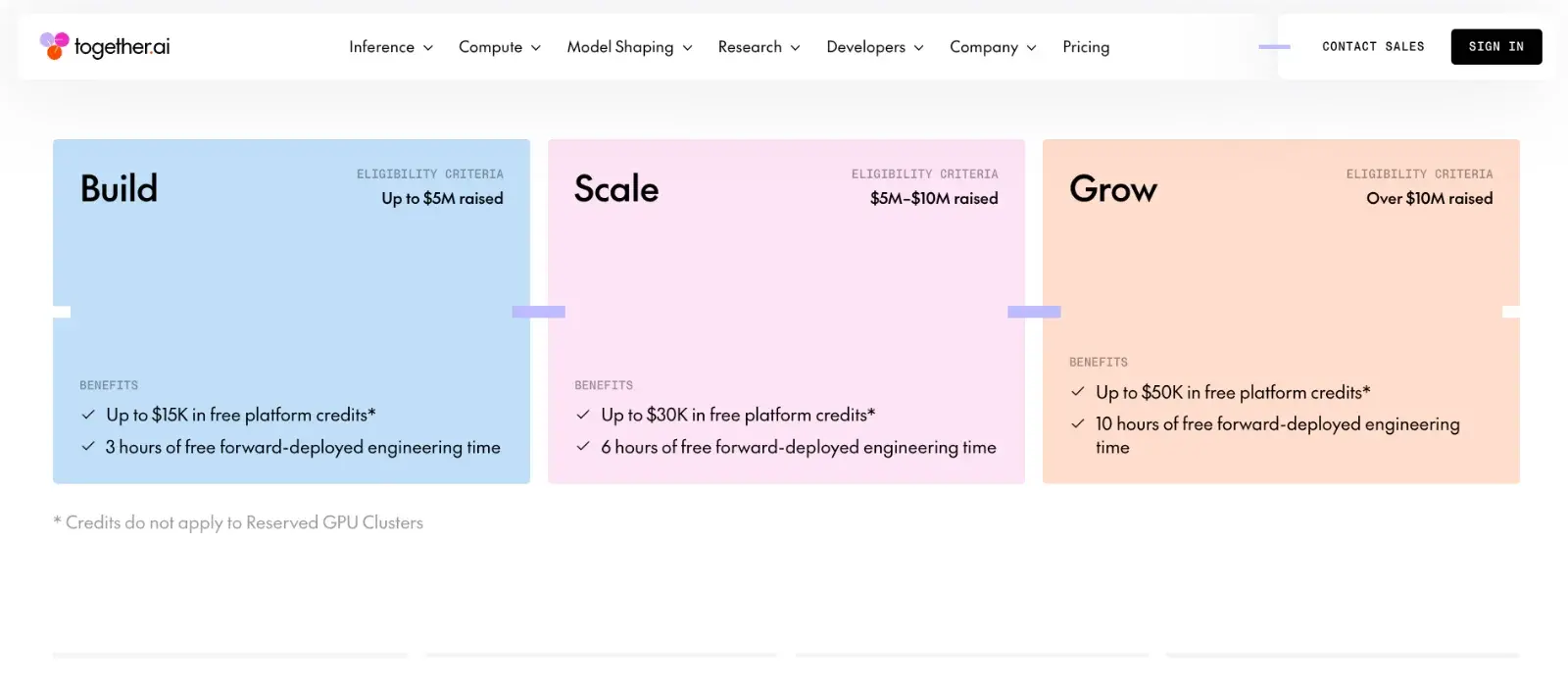1568x691 pixels.
Task: Expand the Compute chevron arrow
Action: [535, 48]
